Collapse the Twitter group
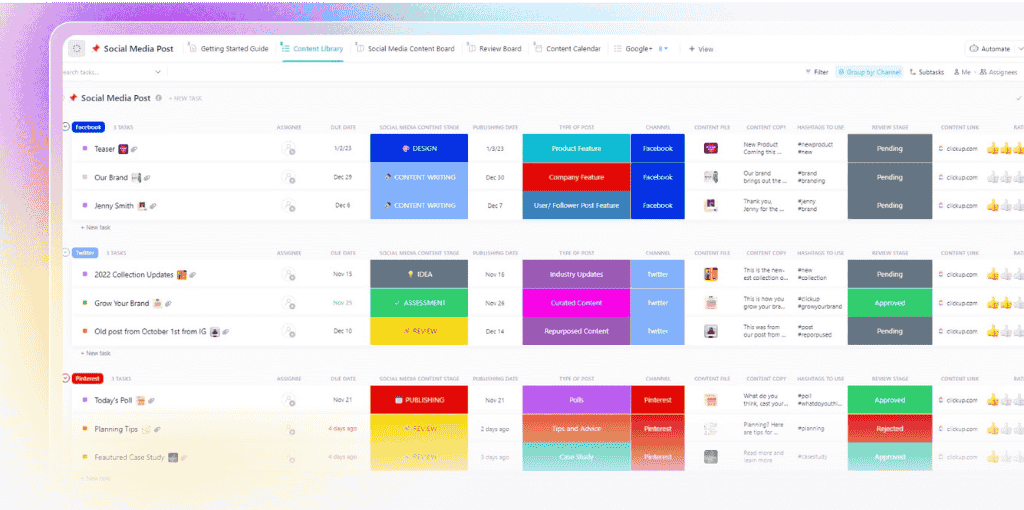This screenshot has height=510, width=1024. [x=65, y=252]
